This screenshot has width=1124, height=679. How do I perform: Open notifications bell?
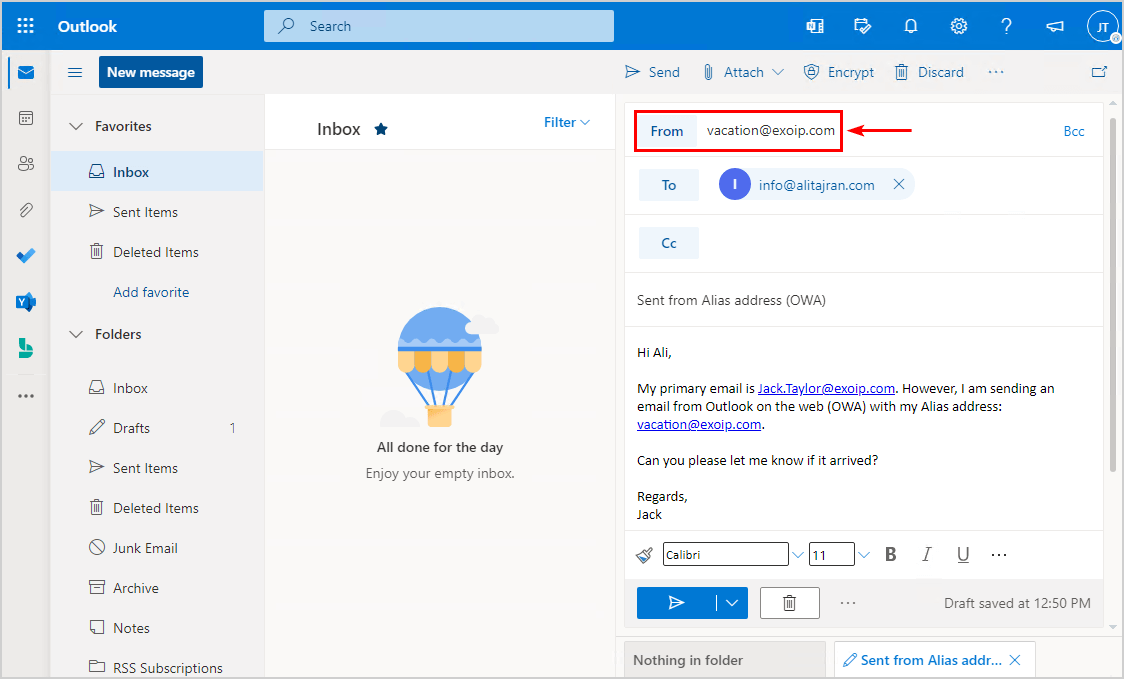click(x=910, y=27)
